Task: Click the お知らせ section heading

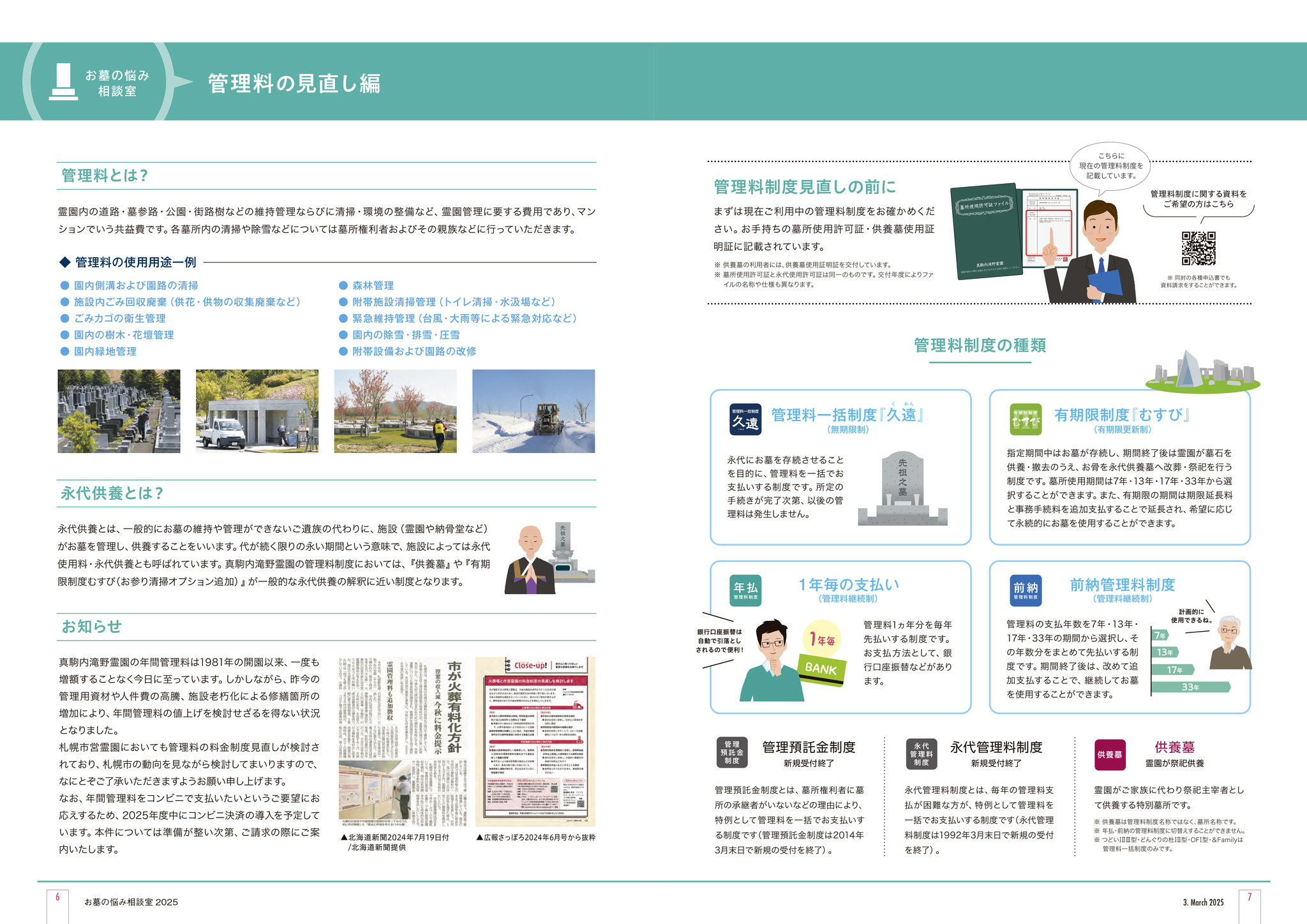Action: pos(91,627)
